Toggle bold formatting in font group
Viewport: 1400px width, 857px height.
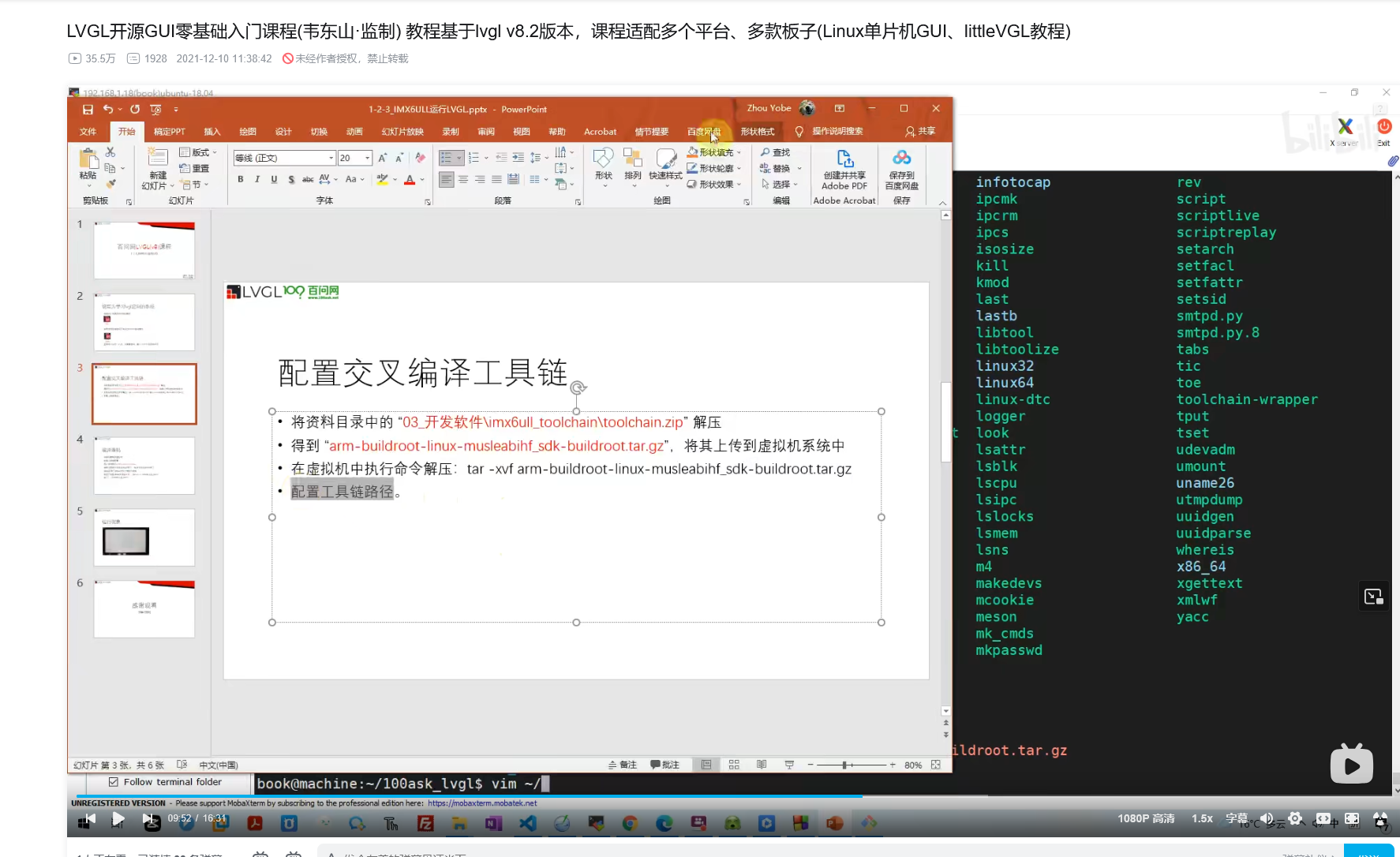click(241, 180)
